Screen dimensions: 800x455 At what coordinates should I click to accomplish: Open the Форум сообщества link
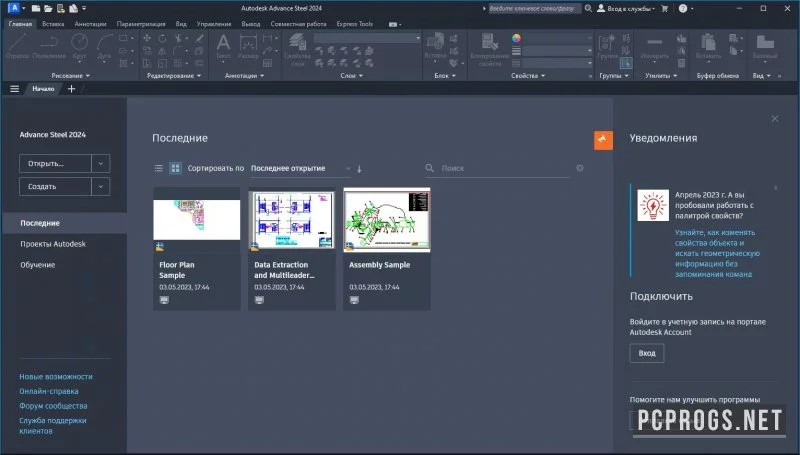[54, 406]
